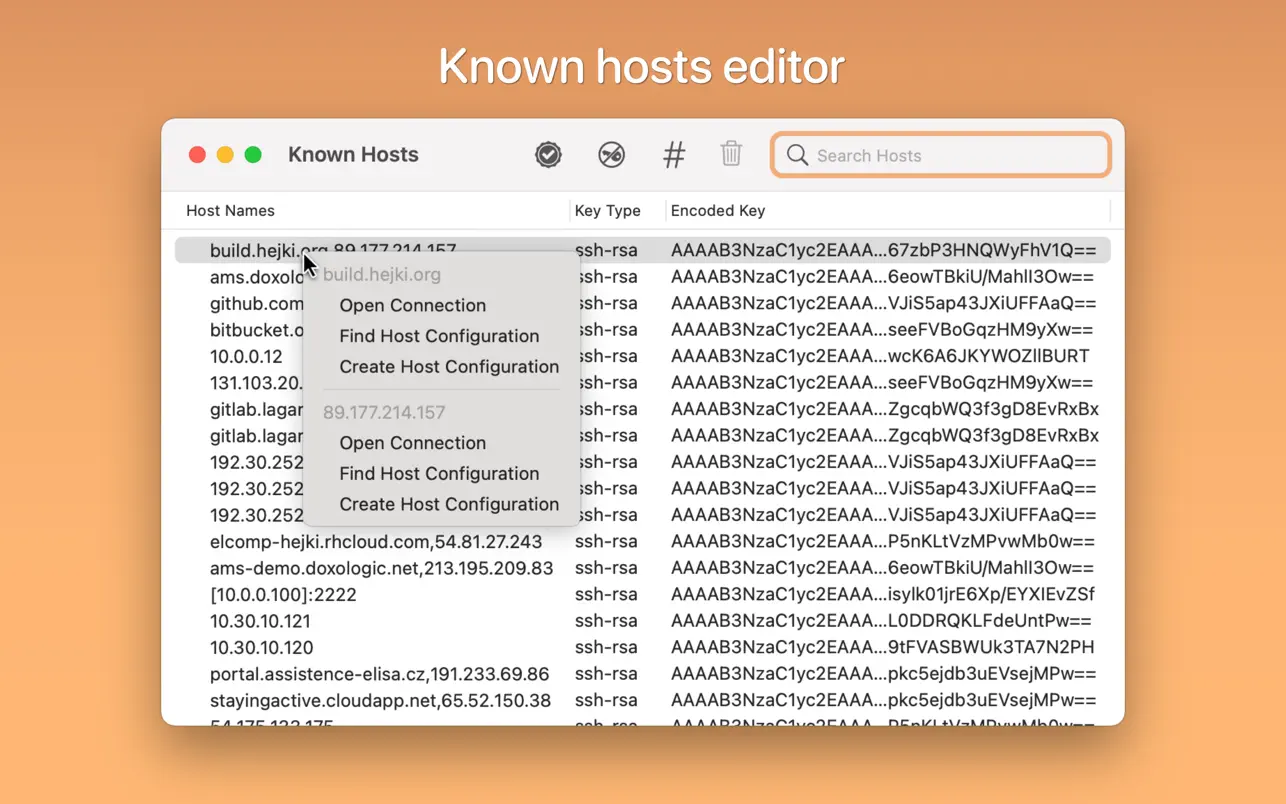Image resolution: width=1286 pixels, height=804 pixels.
Task: Choose Create Host Configuration under 89.177.214.157
Action: [x=449, y=505]
